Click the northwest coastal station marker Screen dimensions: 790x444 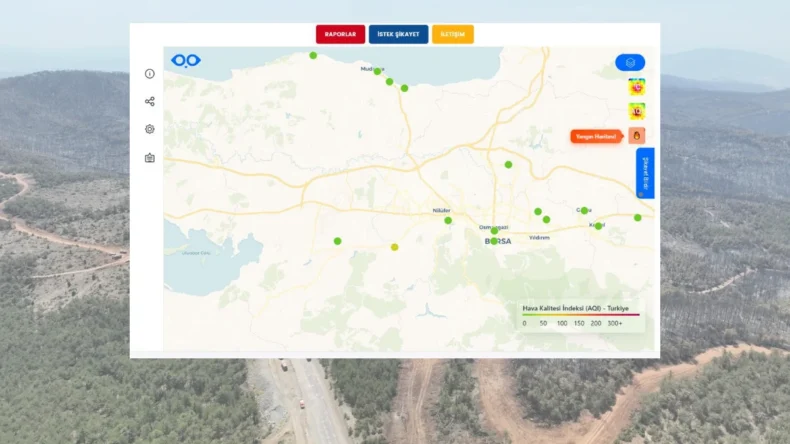click(x=313, y=56)
